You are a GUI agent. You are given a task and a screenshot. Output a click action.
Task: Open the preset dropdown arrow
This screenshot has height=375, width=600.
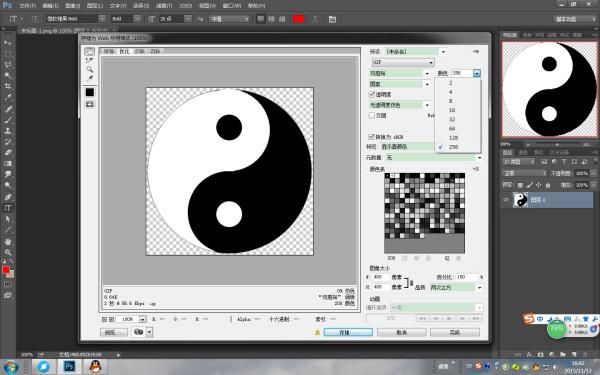click(x=443, y=51)
